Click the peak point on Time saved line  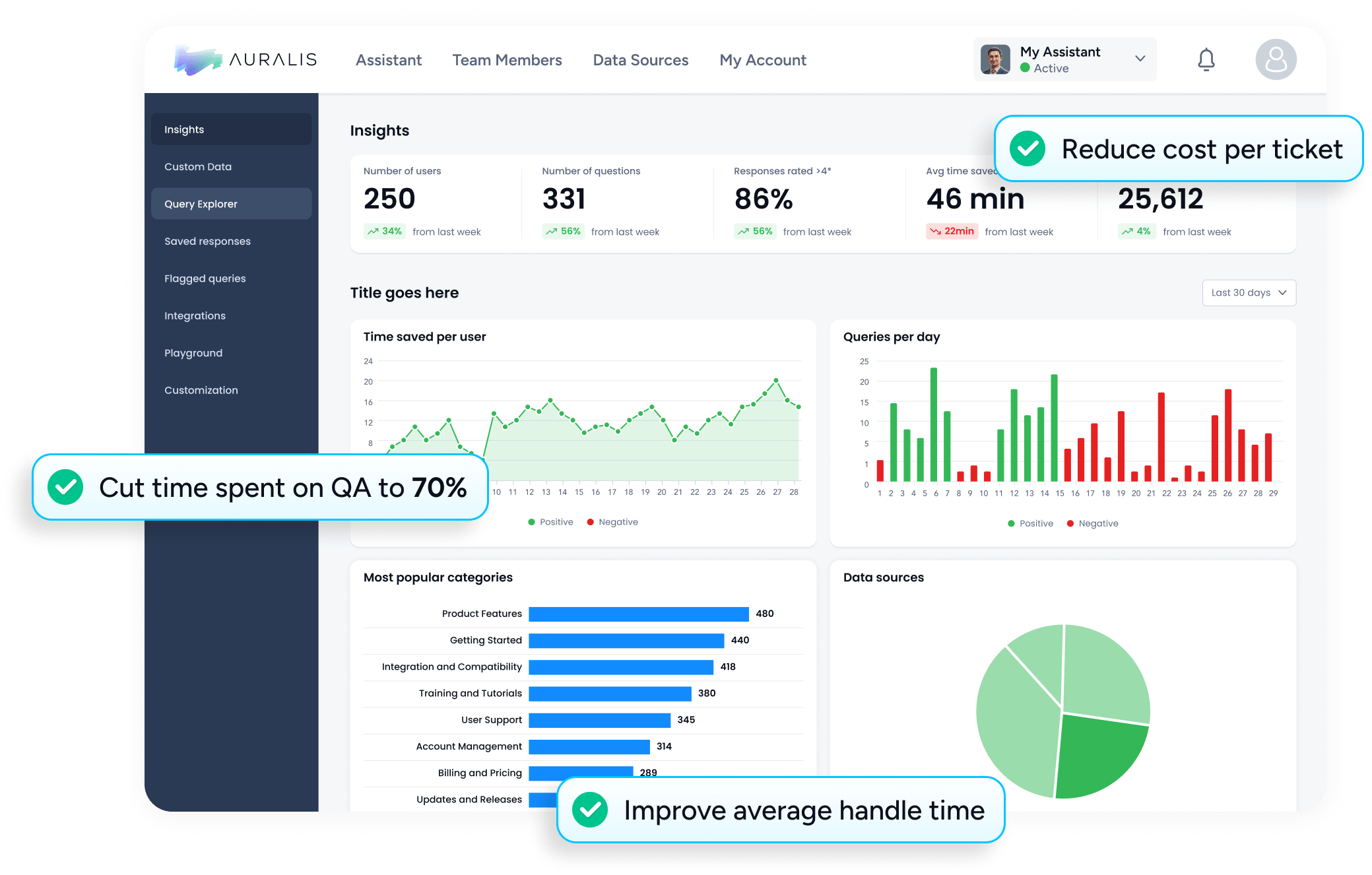(776, 380)
